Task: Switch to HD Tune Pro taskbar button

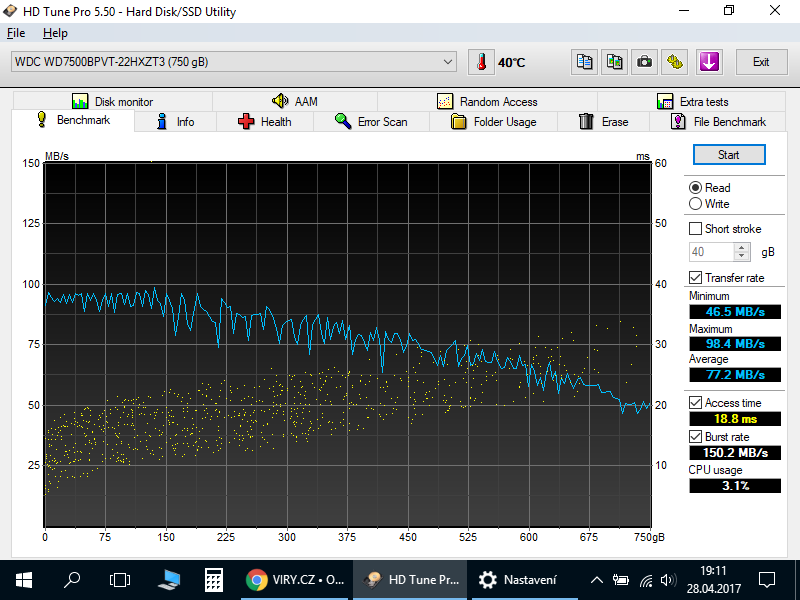Action: point(410,580)
